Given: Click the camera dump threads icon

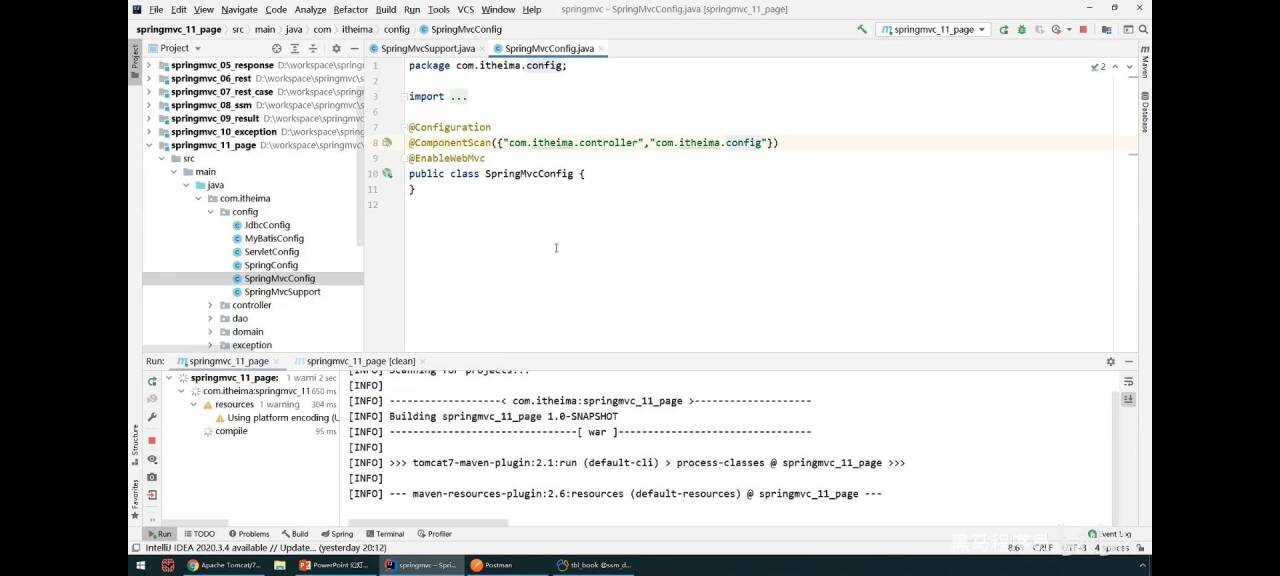Looking at the screenshot, I should (x=152, y=477).
